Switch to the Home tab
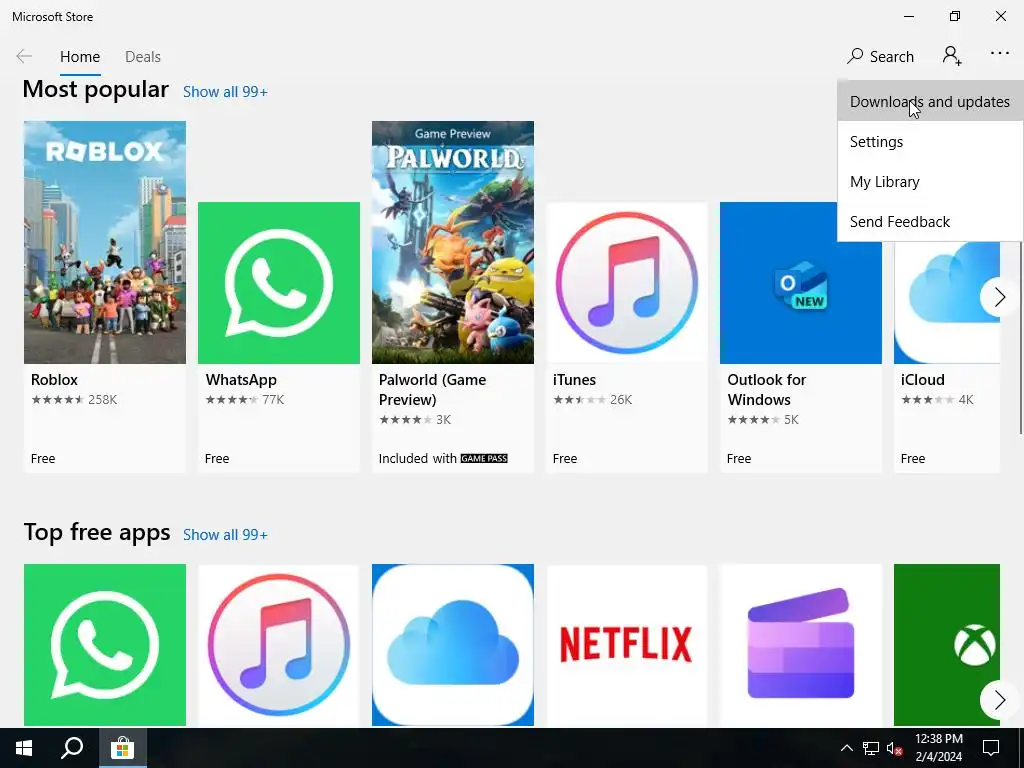The width and height of the screenshot is (1024, 768). click(80, 57)
